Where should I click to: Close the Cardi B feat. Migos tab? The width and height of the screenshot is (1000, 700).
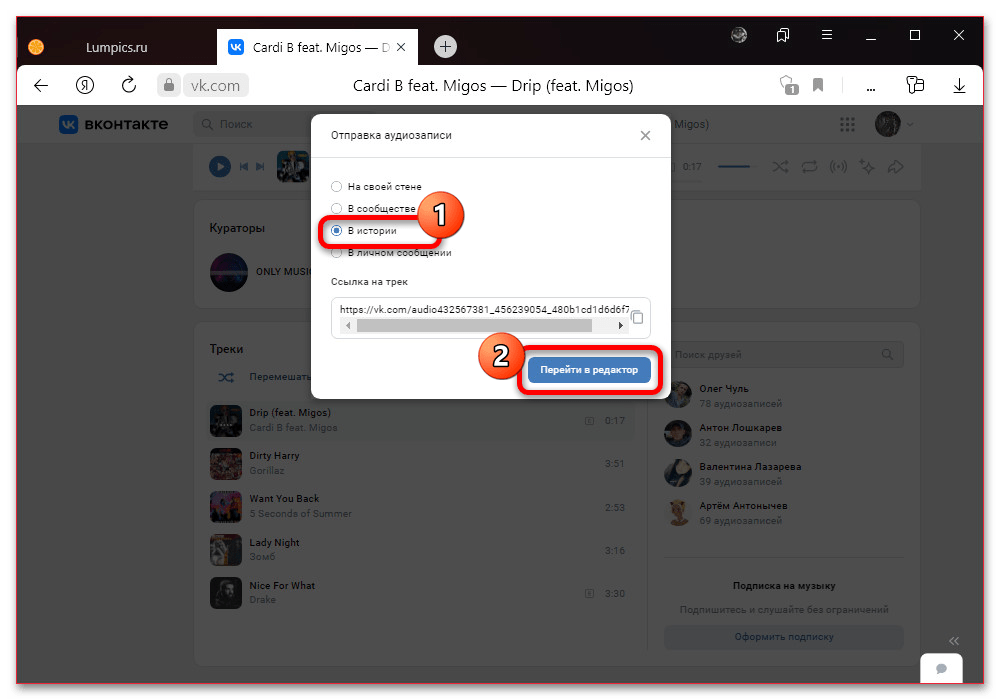(401, 47)
